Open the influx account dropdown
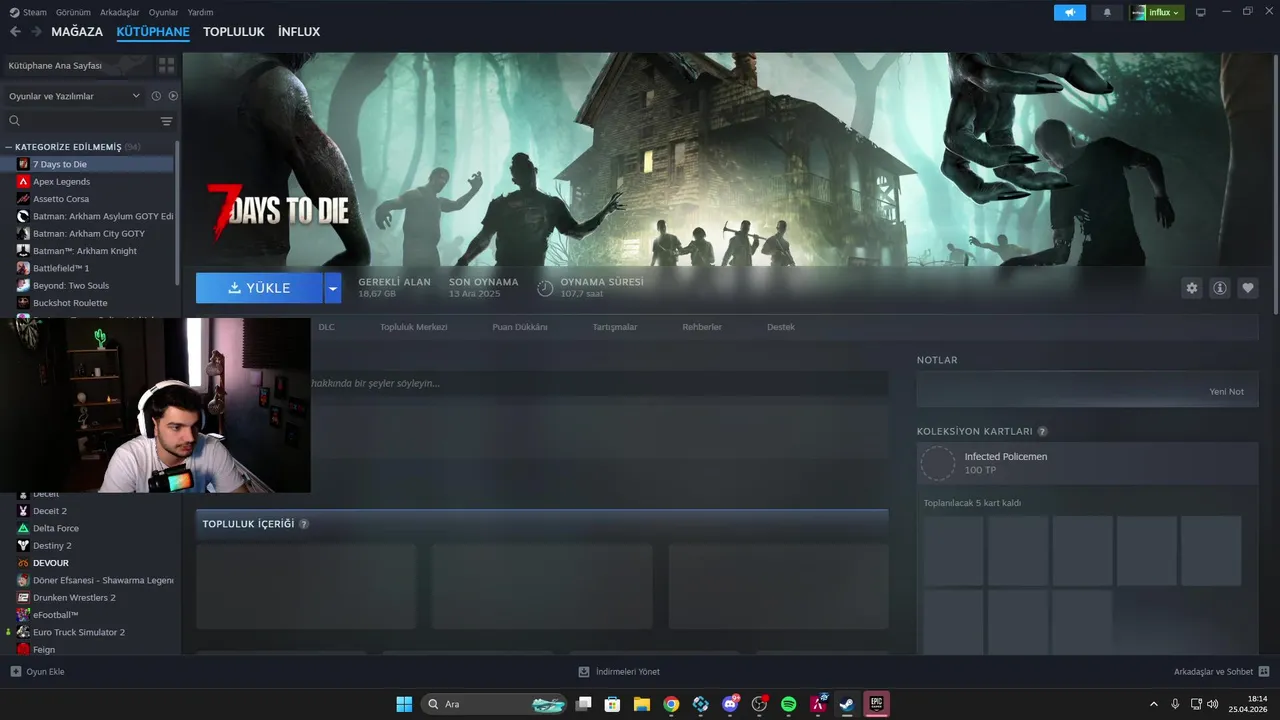Viewport: 1280px width, 720px height. coord(1157,13)
